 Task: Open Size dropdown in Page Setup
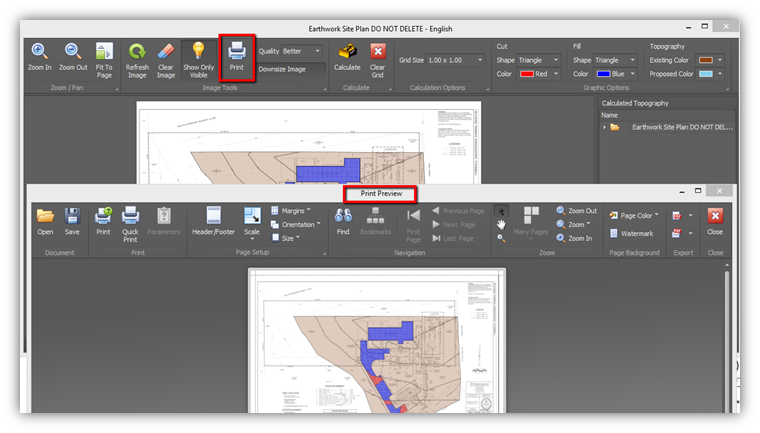[x=285, y=238]
